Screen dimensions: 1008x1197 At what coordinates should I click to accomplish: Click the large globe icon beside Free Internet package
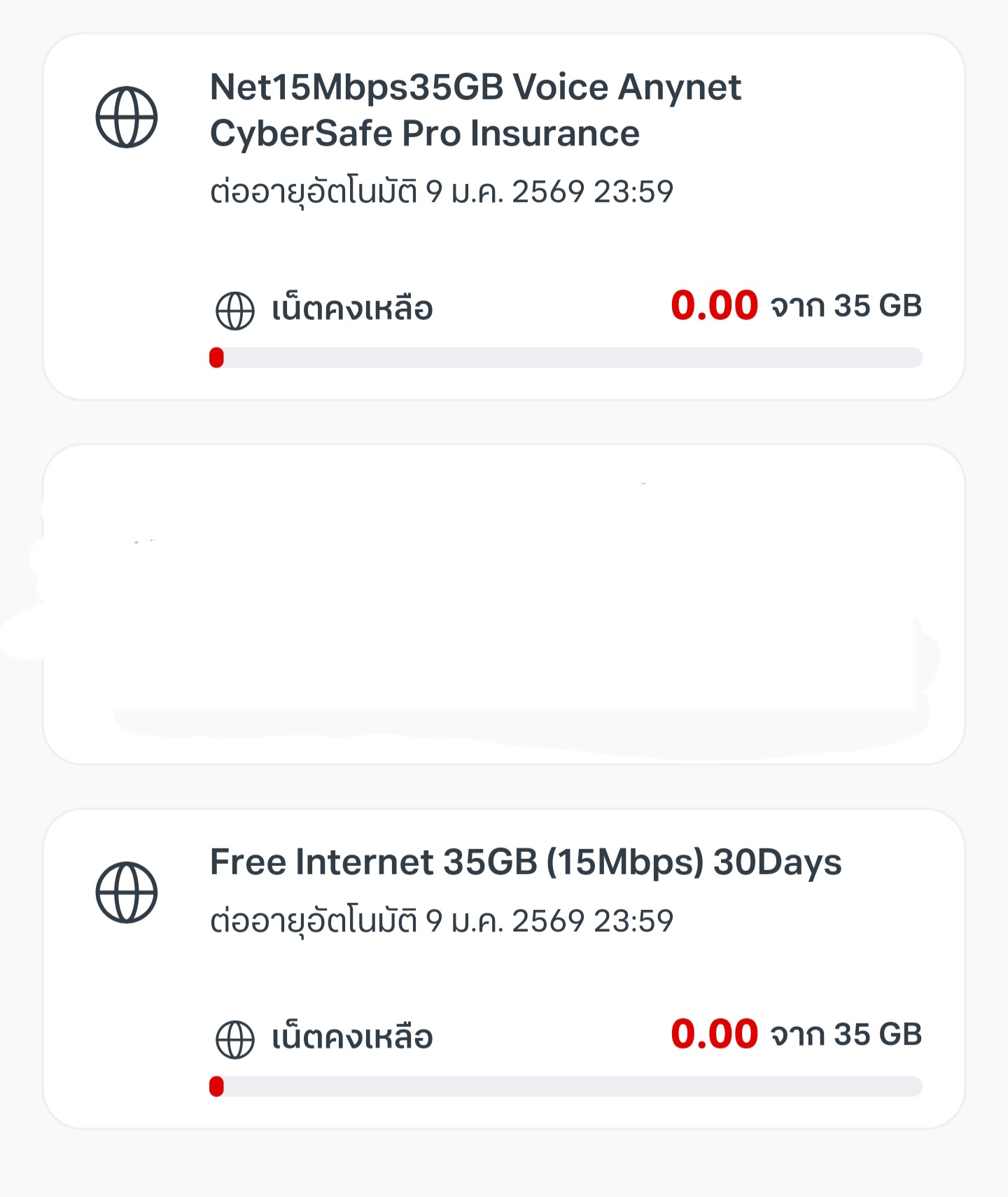[127, 892]
